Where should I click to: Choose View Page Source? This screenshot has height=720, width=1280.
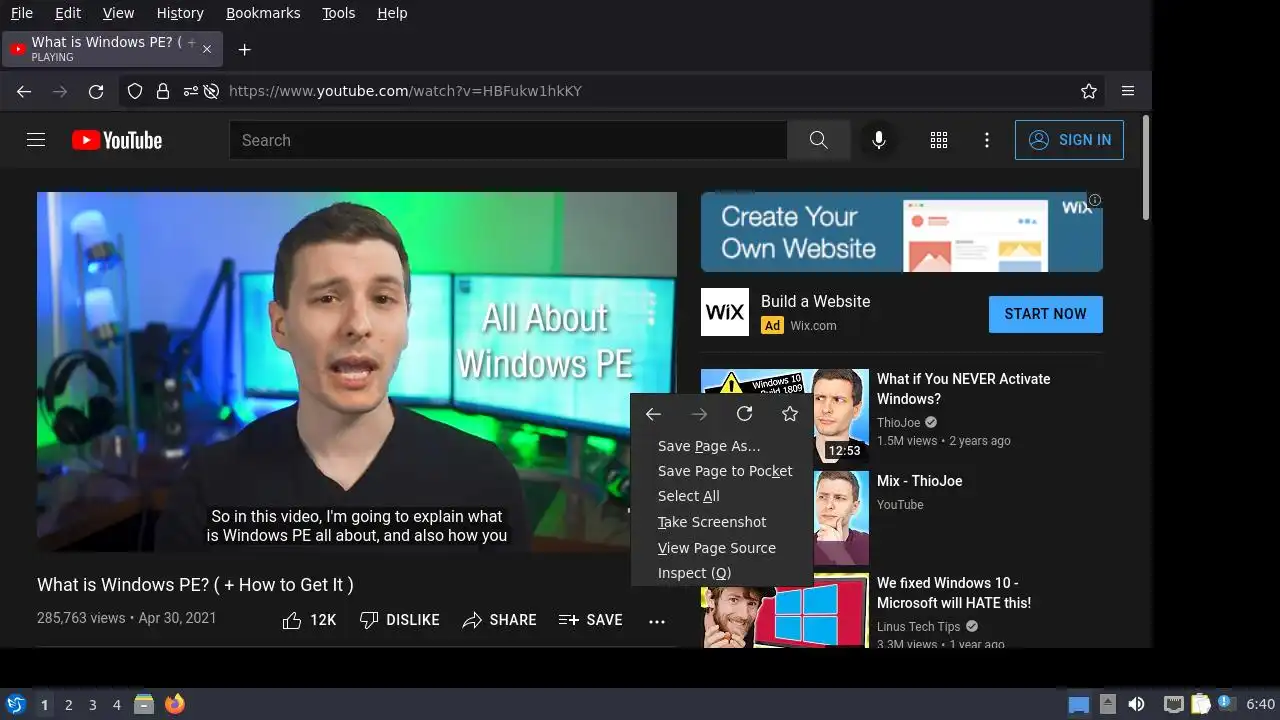pos(721,548)
